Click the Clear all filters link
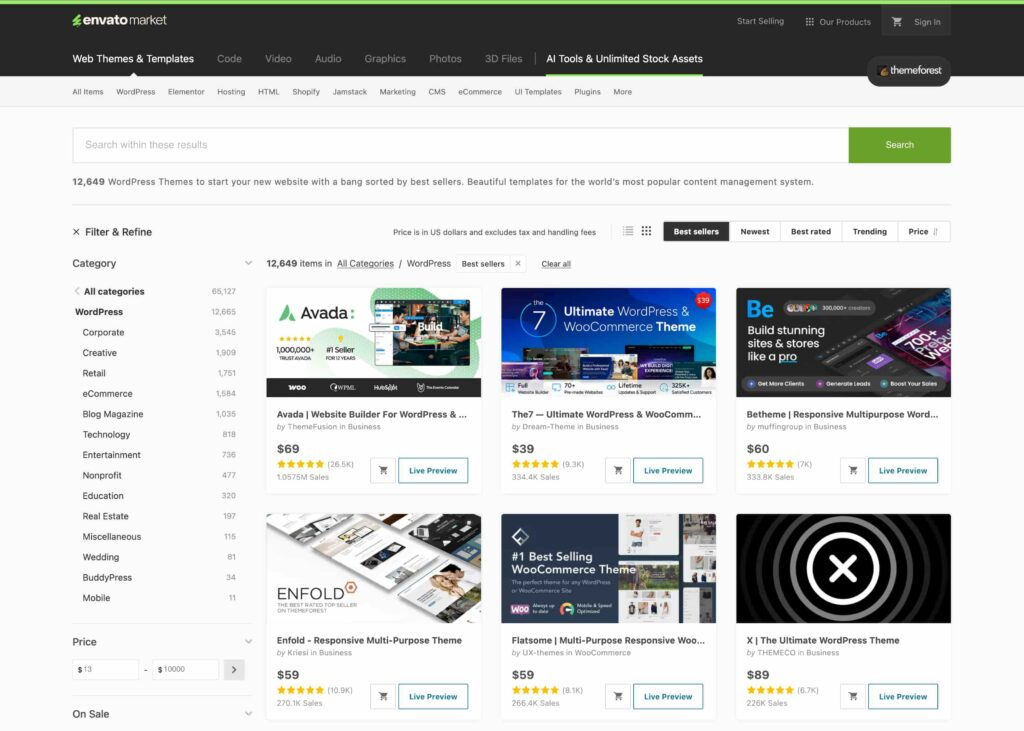This screenshot has height=731, width=1024. tap(556, 264)
